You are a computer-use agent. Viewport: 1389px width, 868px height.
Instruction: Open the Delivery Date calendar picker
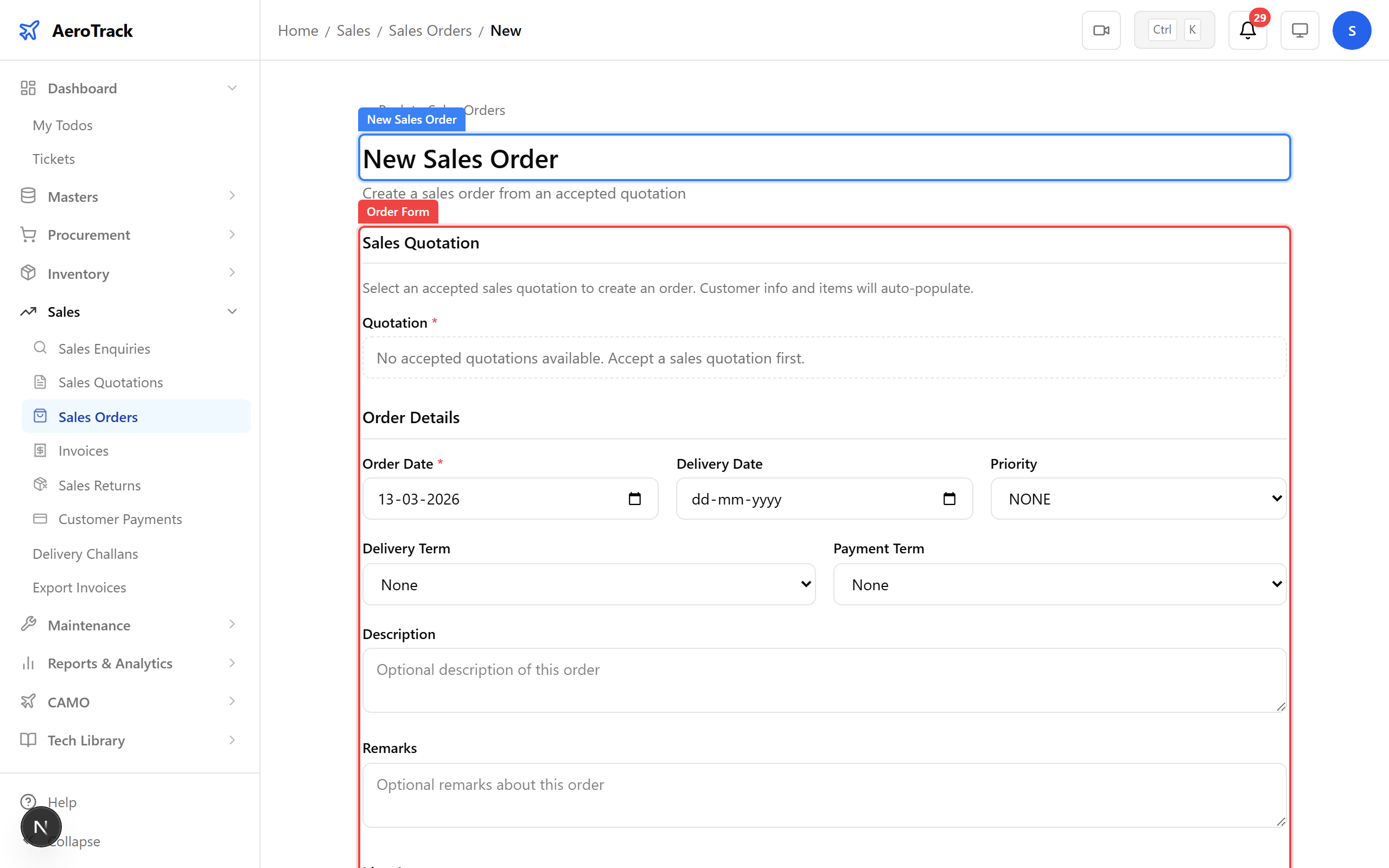point(950,499)
